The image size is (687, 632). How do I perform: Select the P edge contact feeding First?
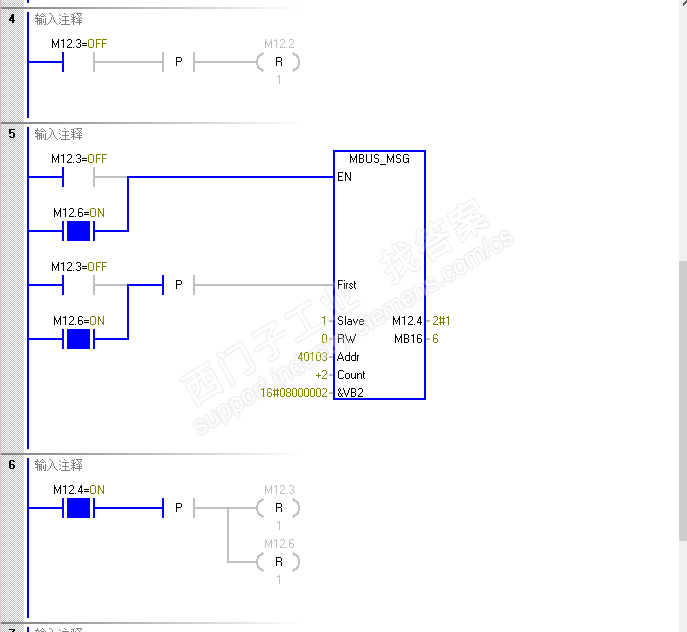178,285
